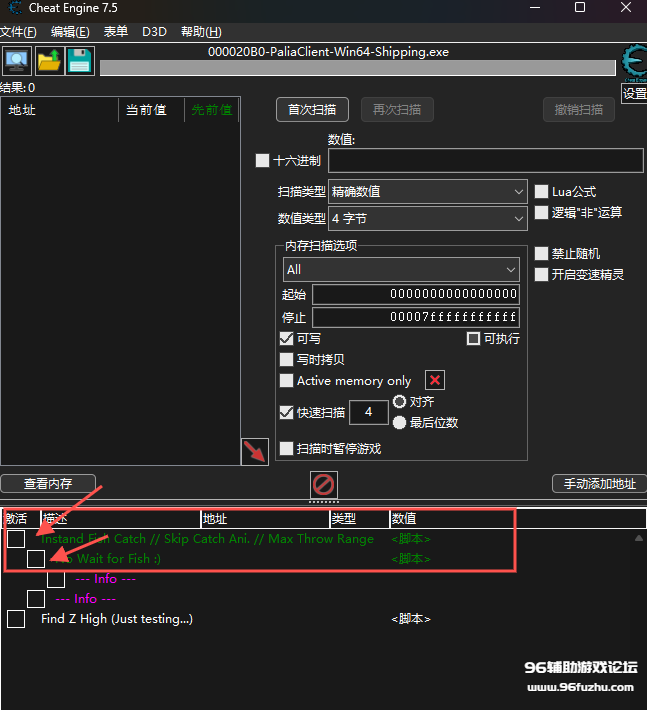Open the 扫描类型 dropdown showing 精确数值
647x710 pixels.
click(427, 191)
